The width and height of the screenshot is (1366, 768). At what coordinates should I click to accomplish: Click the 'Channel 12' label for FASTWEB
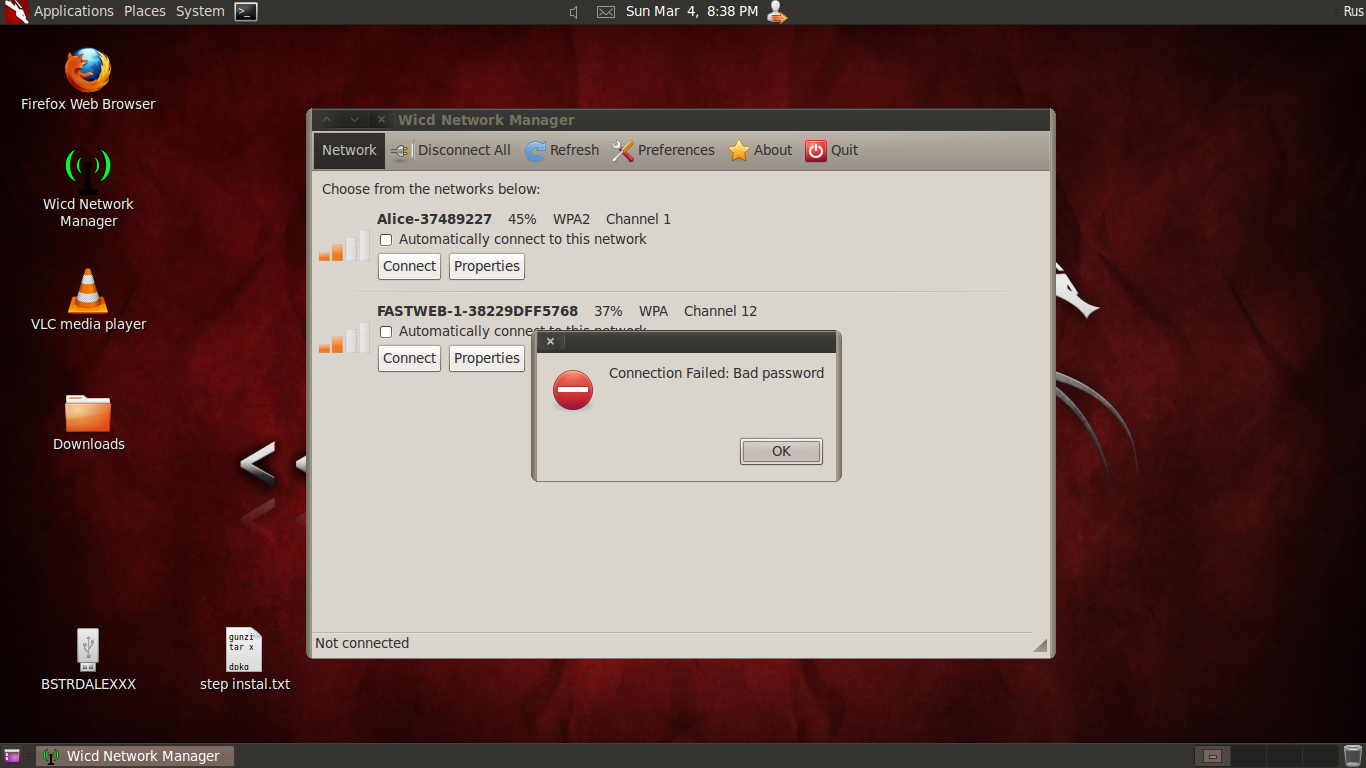click(x=720, y=311)
